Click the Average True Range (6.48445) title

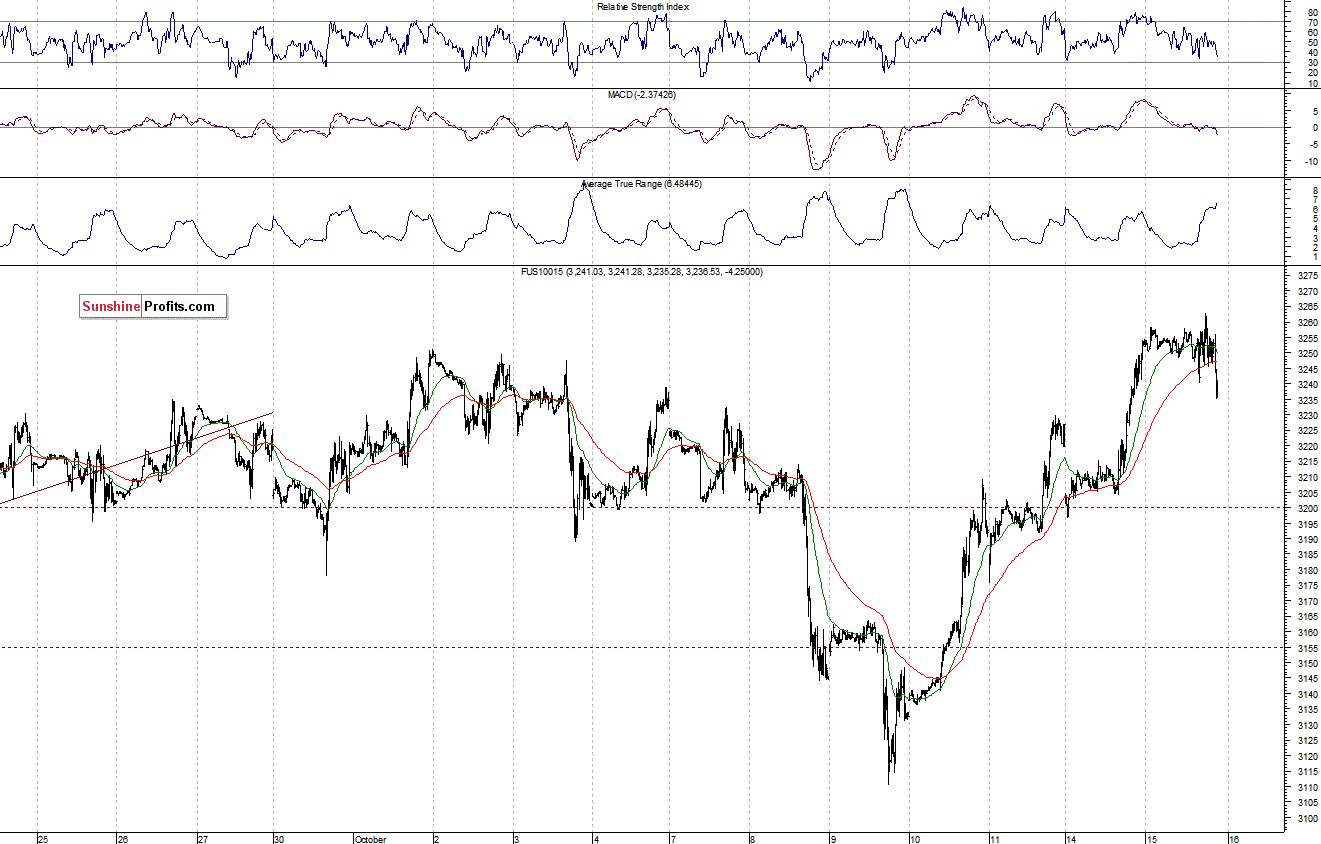click(642, 184)
